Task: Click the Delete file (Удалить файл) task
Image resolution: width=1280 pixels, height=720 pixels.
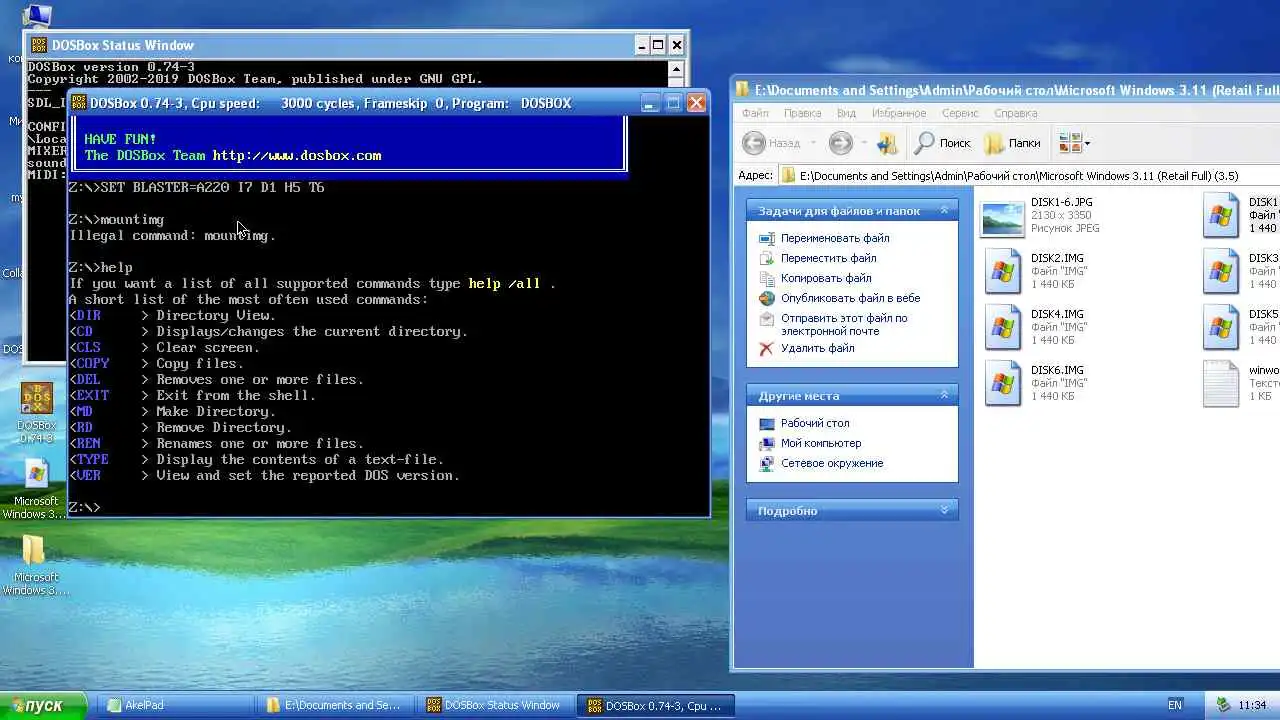Action: 817,348
